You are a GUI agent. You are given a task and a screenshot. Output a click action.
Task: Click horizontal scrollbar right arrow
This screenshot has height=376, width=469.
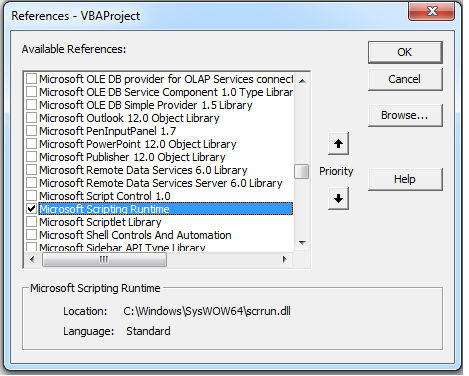click(x=284, y=259)
